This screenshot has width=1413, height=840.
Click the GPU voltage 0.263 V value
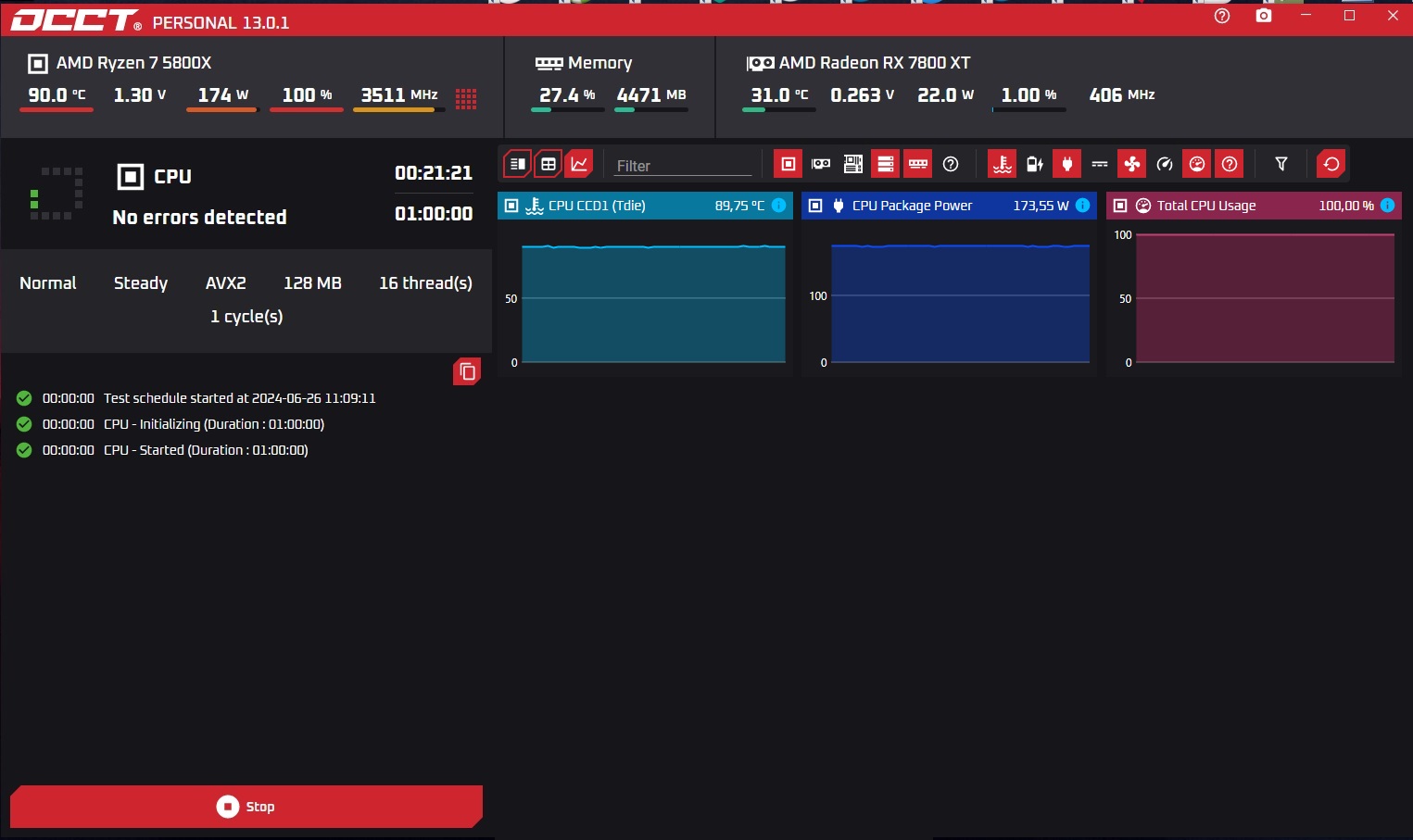tap(863, 95)
